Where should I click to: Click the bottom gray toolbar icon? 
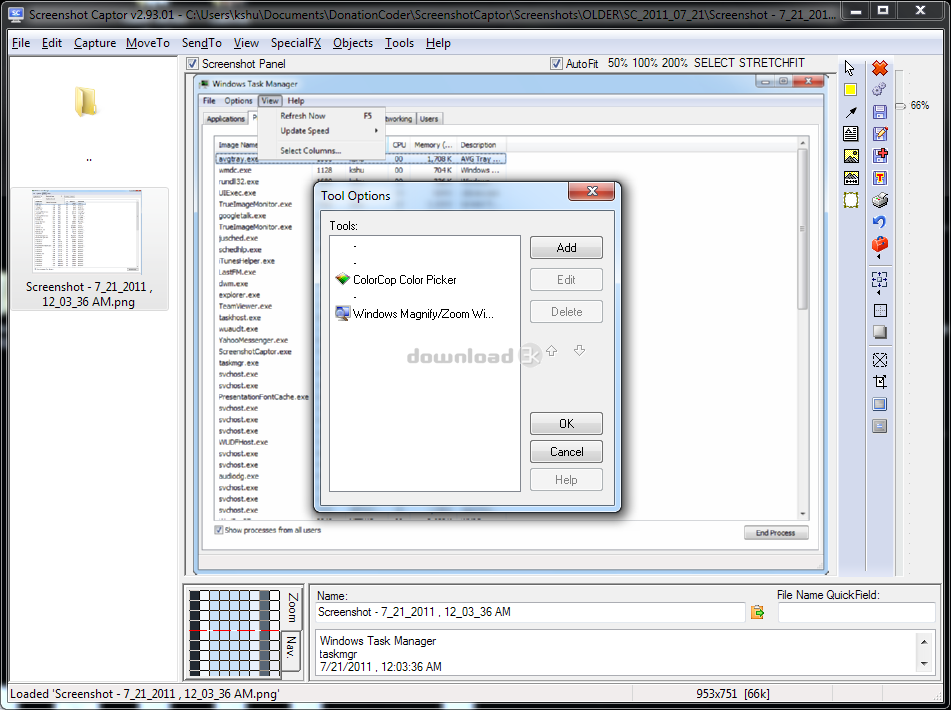(880, 426)
